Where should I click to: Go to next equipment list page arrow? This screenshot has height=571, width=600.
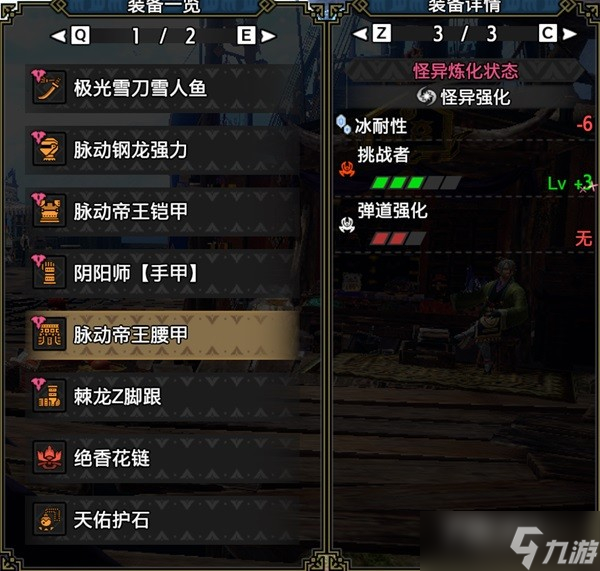coord(268,36)
